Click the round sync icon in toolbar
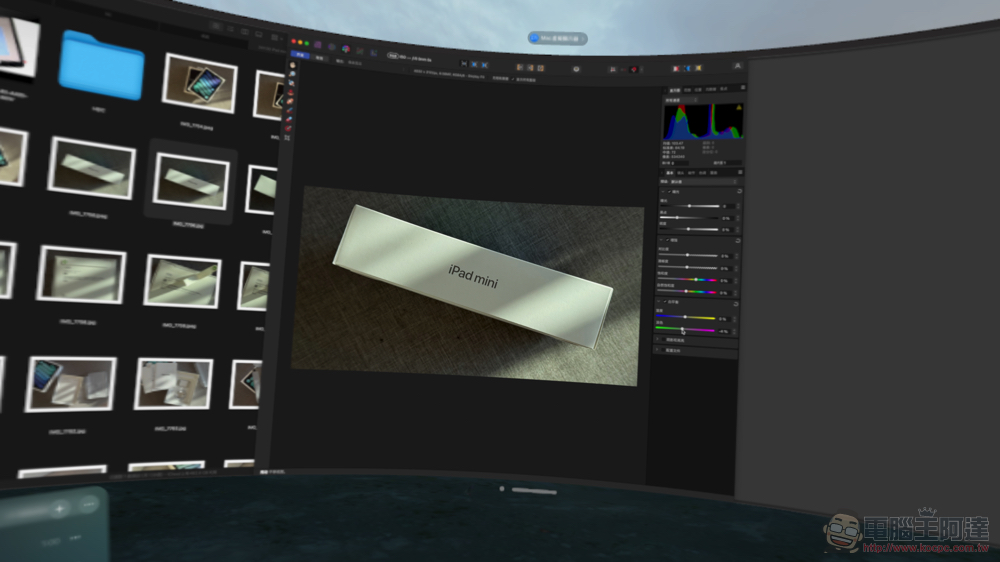1000x562 pixels. point(576,69)
